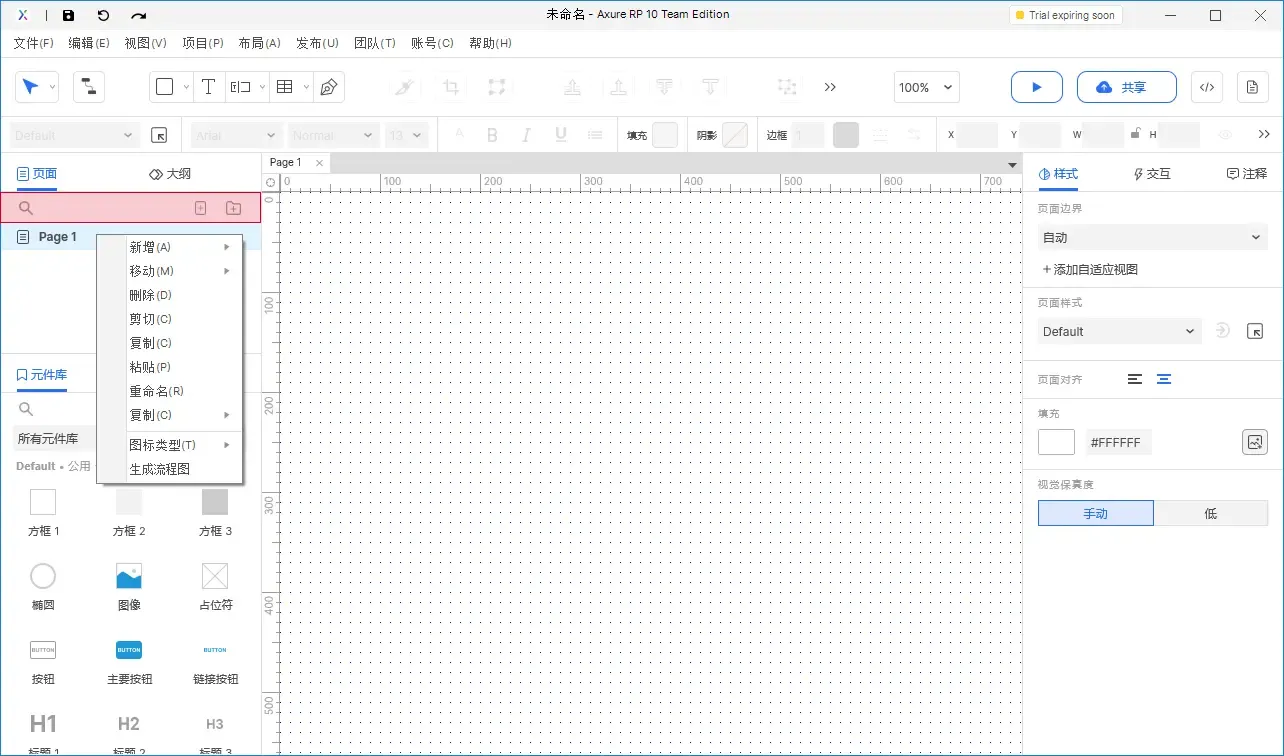Open the generated code view icon

pyautogui.click(x=1206, y=87)
